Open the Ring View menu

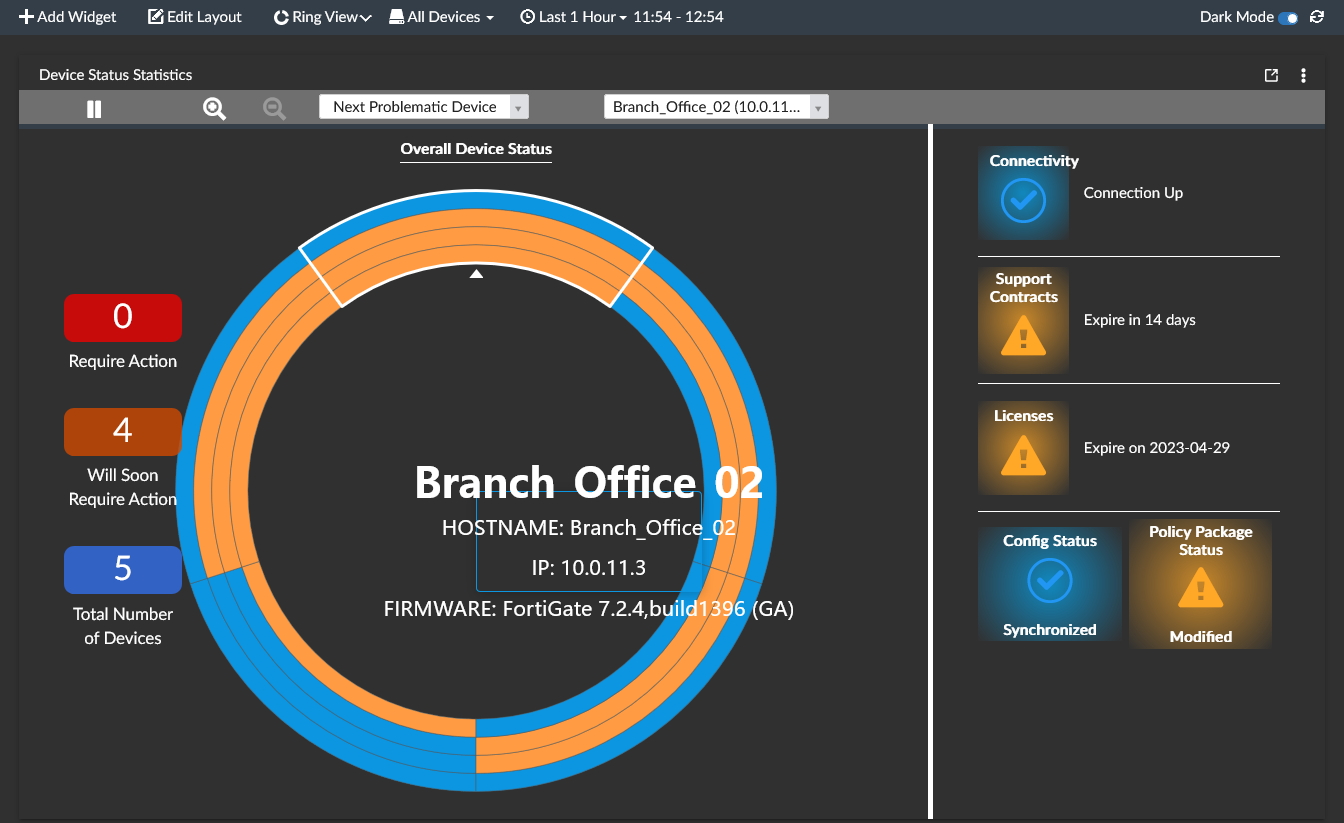point(322,17)
